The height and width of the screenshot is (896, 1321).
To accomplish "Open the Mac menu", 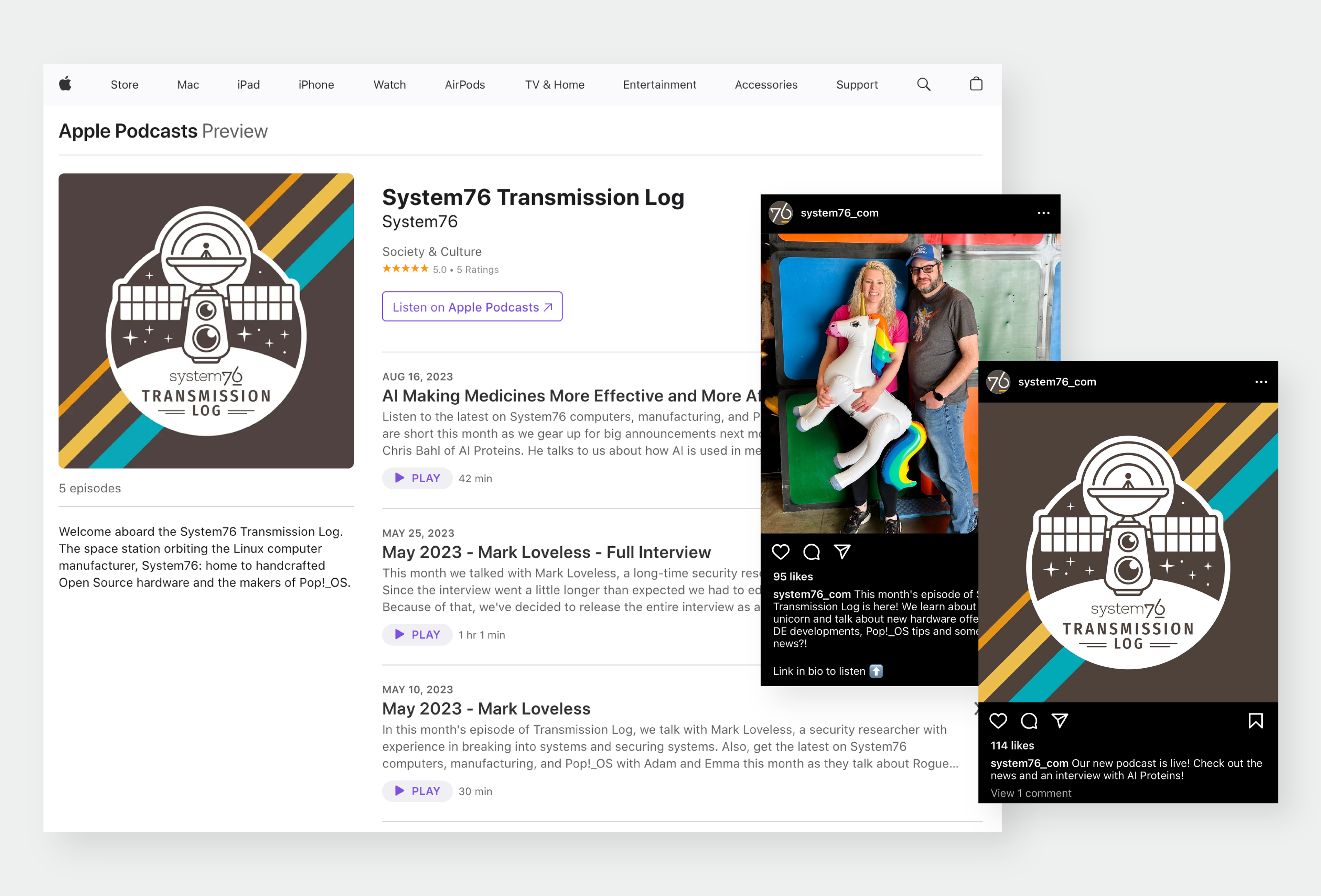I will [188, 85].
